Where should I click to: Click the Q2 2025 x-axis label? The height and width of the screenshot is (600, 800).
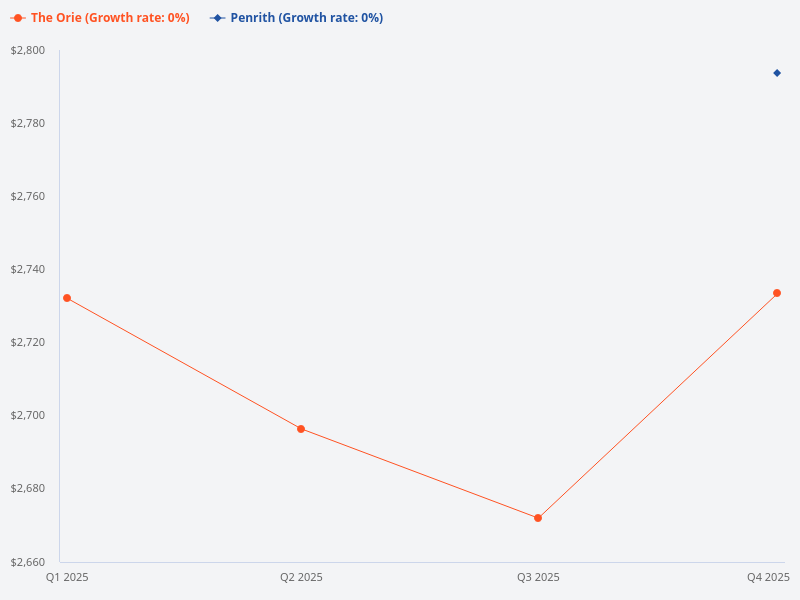click(301, 577)
